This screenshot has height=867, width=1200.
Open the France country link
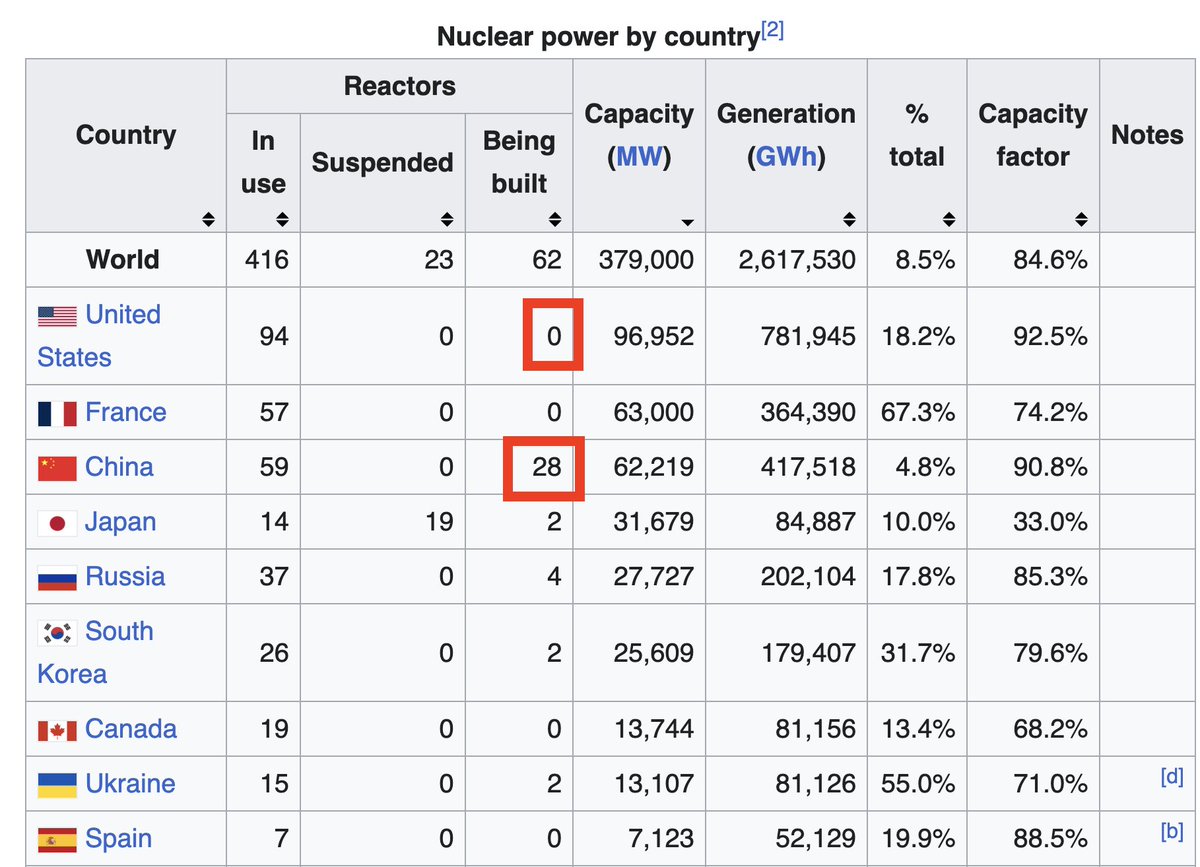126,412
